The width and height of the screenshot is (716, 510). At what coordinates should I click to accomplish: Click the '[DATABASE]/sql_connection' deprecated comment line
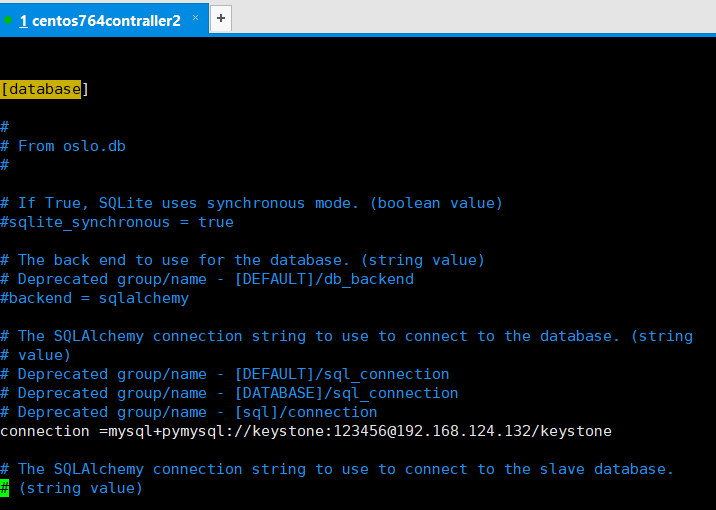(229, 393)
